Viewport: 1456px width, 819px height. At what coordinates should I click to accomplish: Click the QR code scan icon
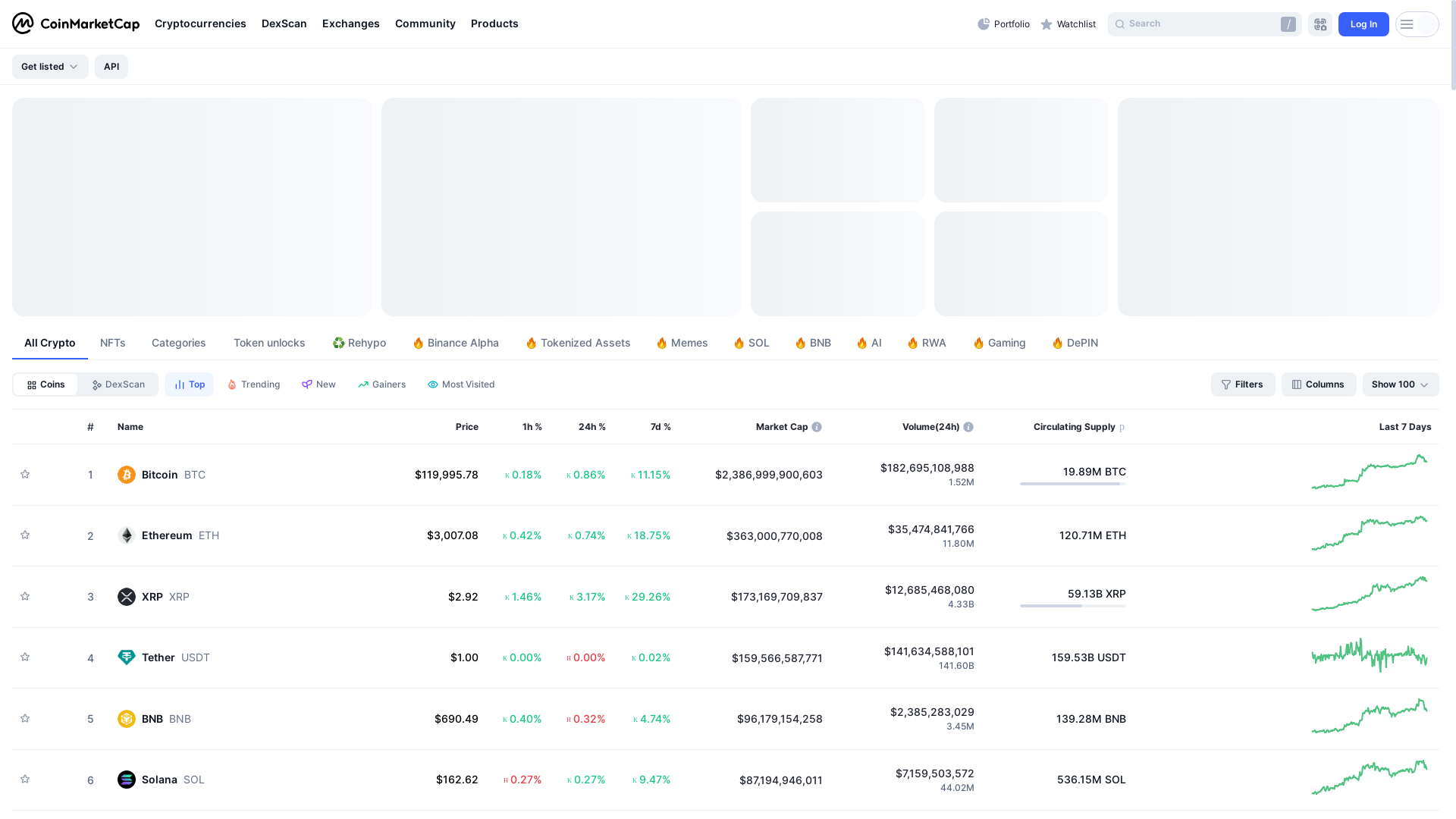coord(1320,24)
